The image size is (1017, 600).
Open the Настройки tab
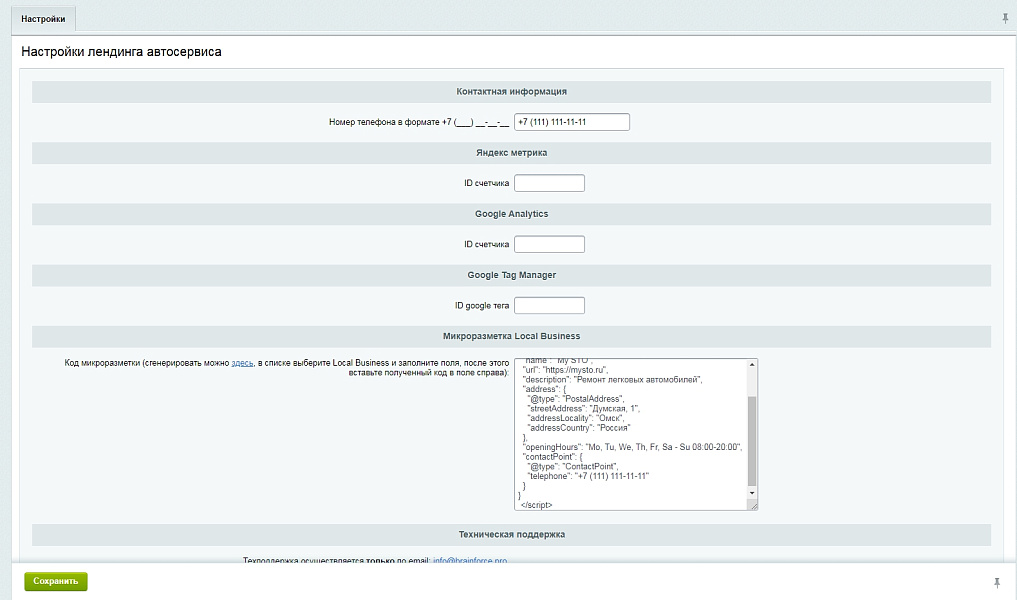pyautogui.click(x=43, y=18)
